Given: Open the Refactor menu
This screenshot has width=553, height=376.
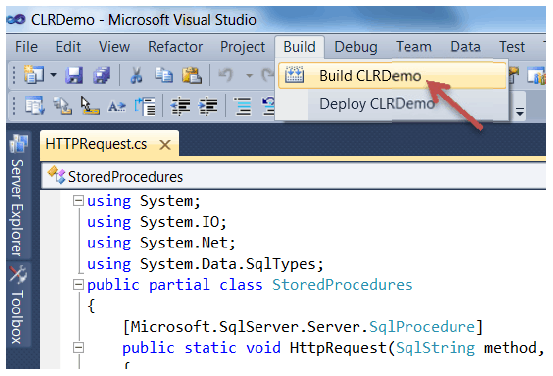Looking at the screenshot, I should coord(175,47).
